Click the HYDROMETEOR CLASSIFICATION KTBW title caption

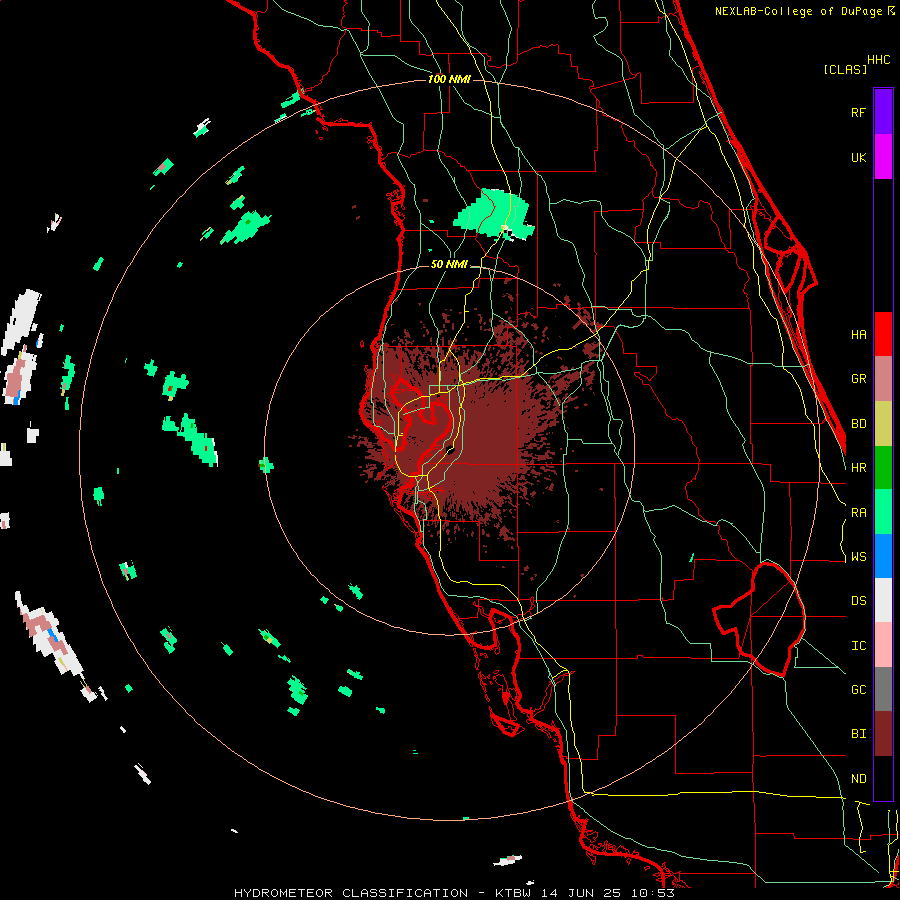point(454,893)
